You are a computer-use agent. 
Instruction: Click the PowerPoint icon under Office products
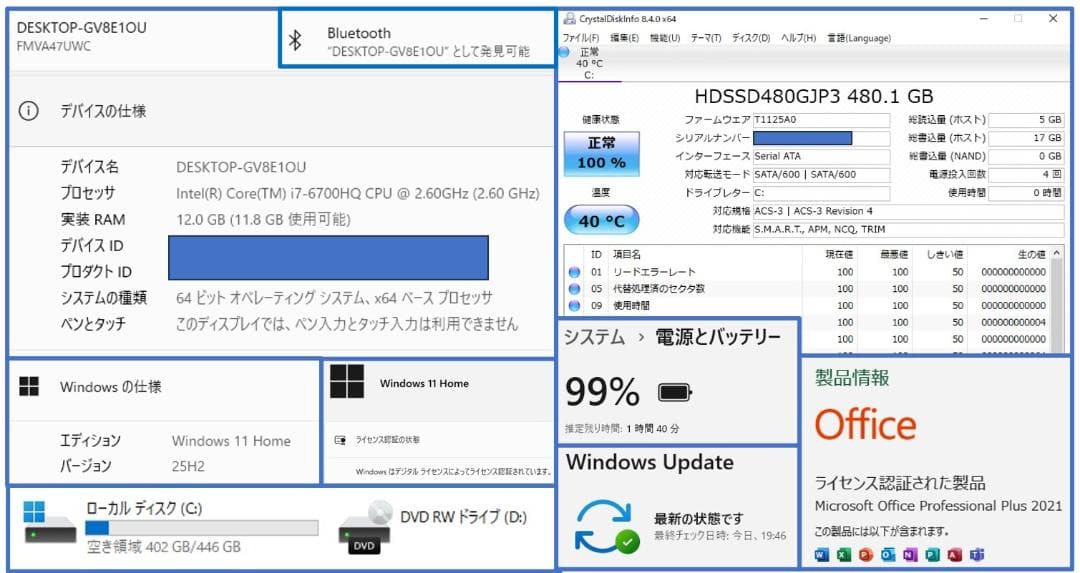866,554
